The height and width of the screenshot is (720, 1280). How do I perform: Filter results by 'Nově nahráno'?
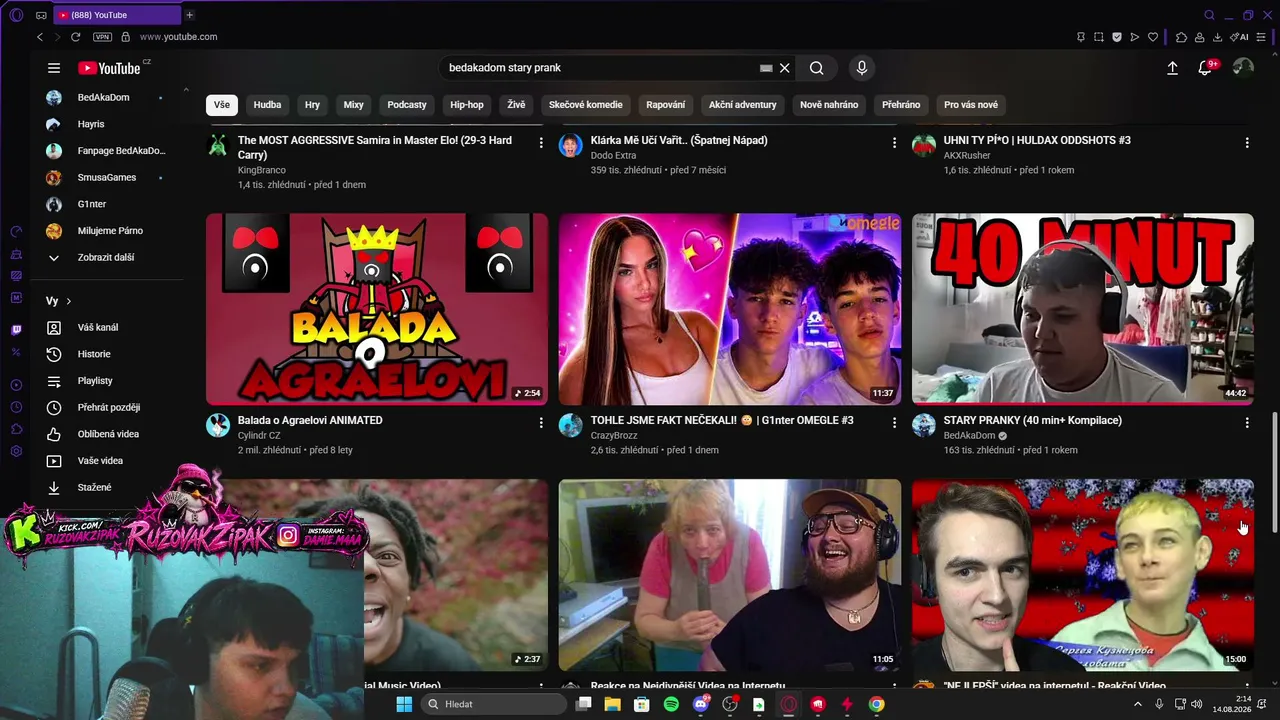pyautogui.click(x=829, y=105)
